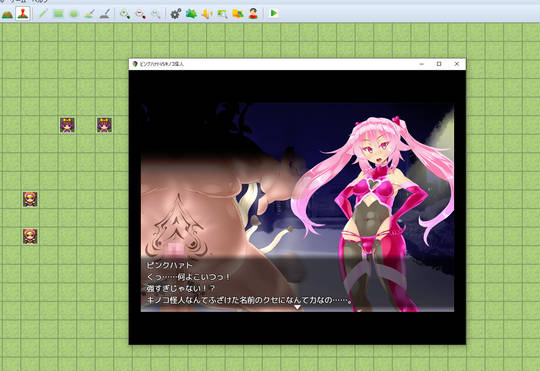This screenshot has width=540, height=371.
Task: Click the game window title bar
Action: click(297, 64)
